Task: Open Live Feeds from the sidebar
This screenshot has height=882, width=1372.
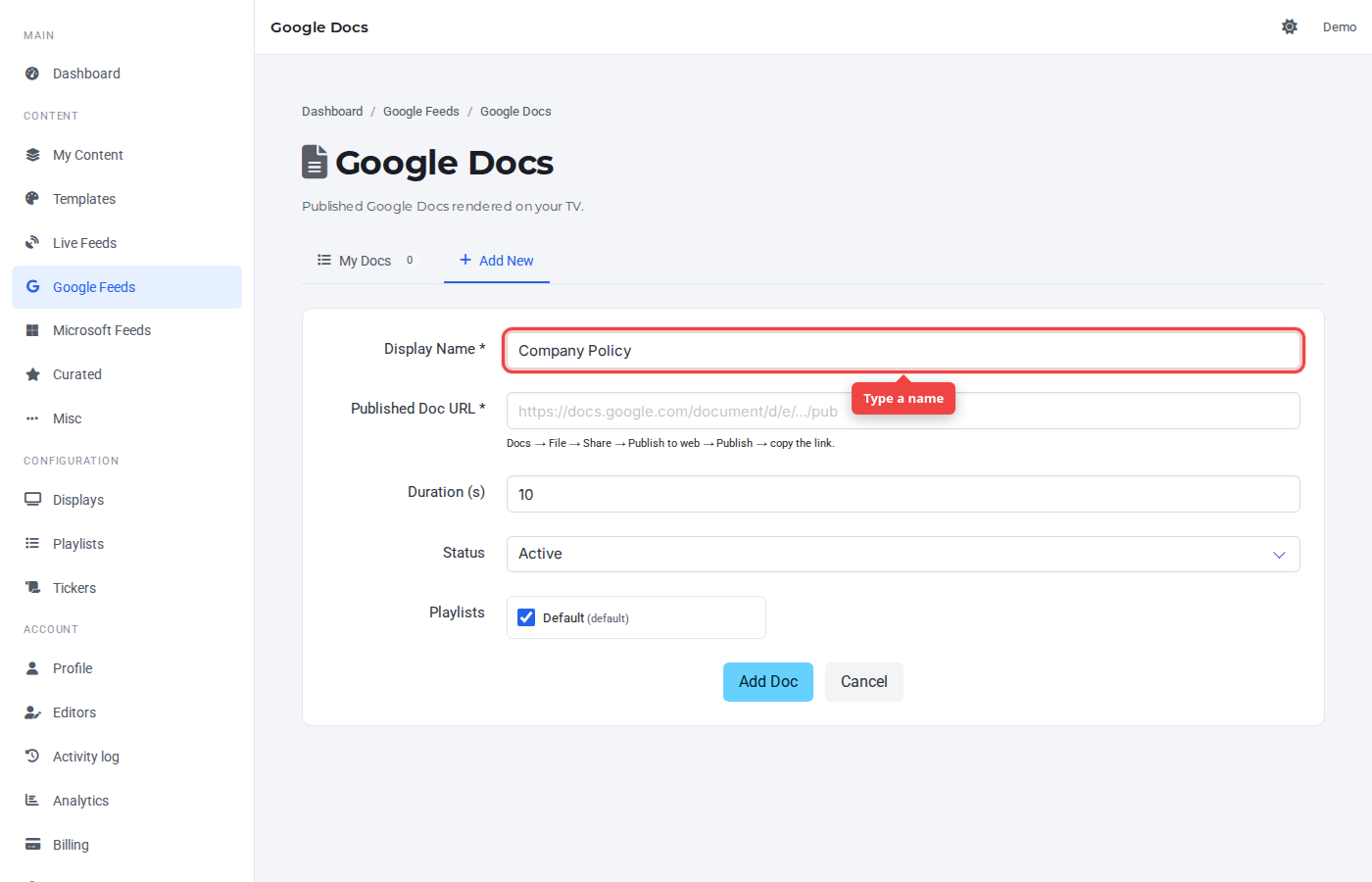Action: coord(126,243)
